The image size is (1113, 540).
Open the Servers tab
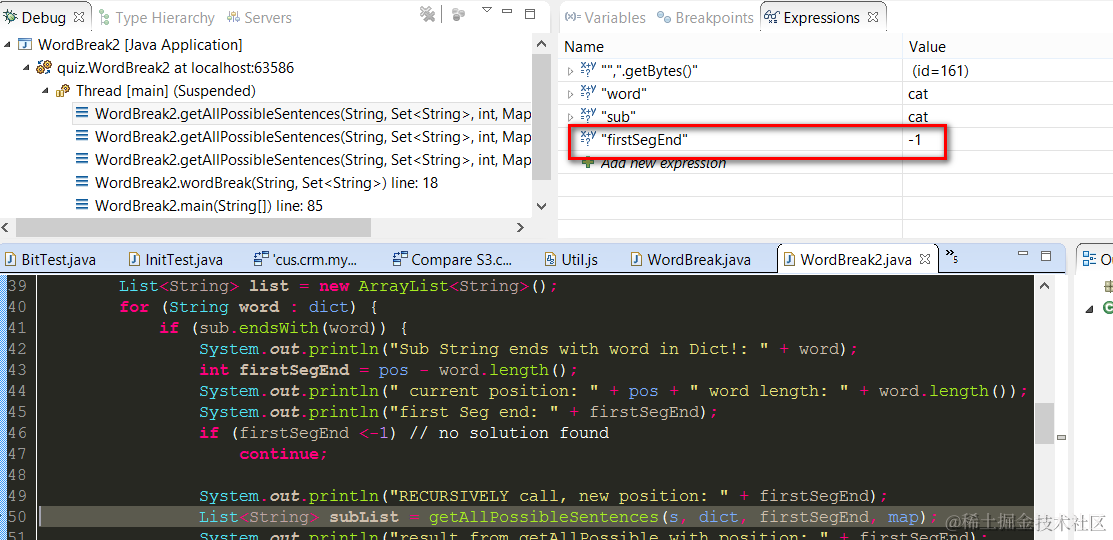[259, 17]
